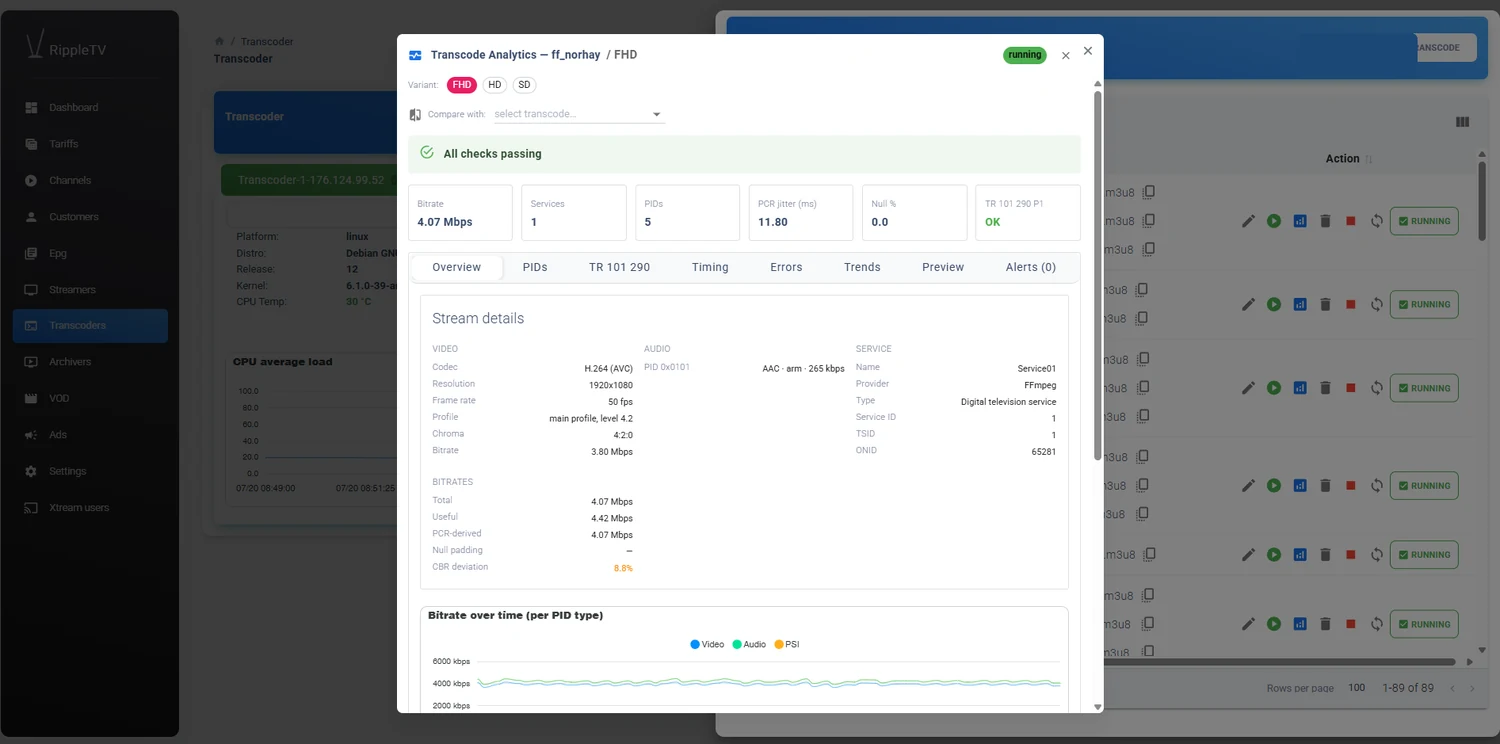Open the VOD section in the sidebar
The image size is (1500, 744).
point(90,398)
